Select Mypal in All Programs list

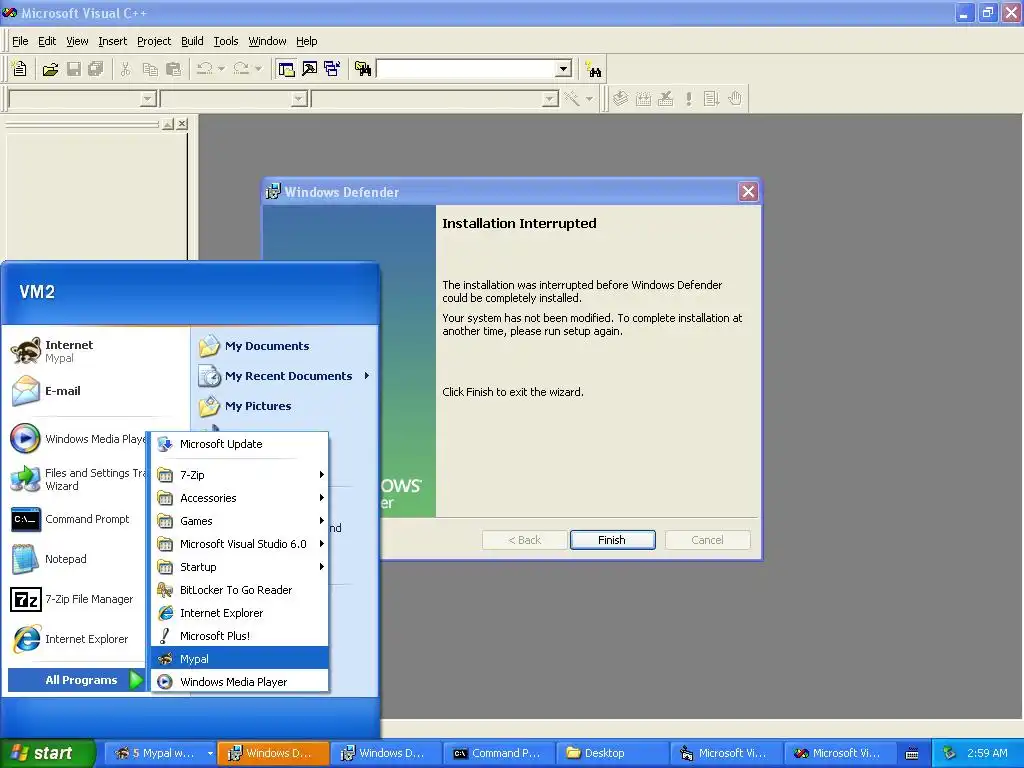[240, 658]
